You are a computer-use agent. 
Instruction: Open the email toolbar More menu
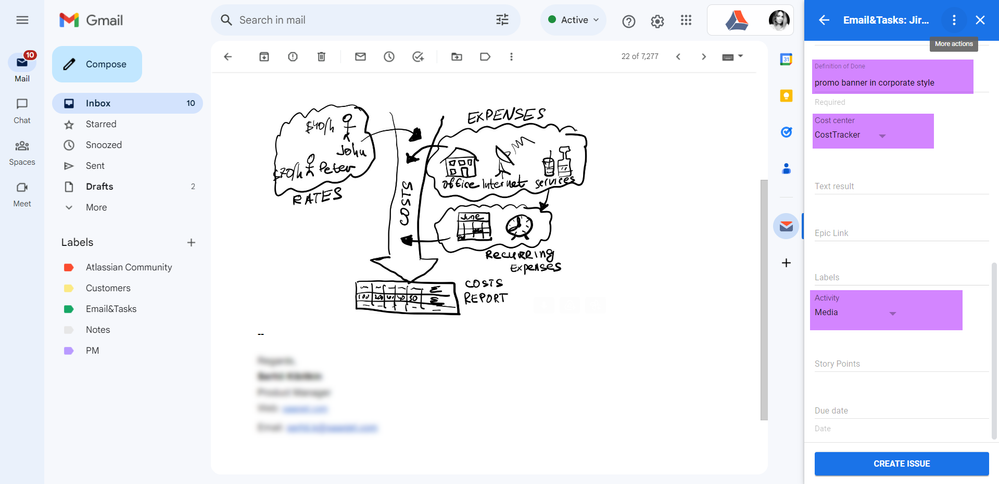(x=511, y=57)
